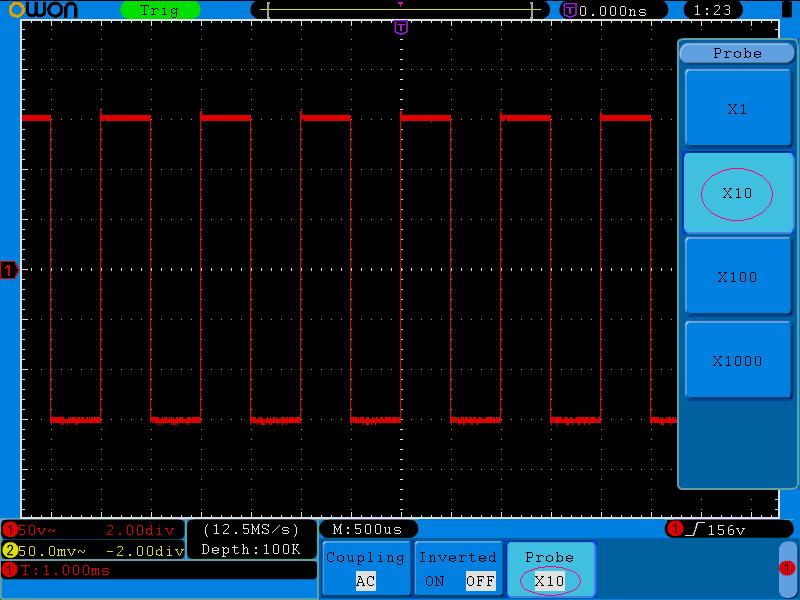800x600 pixels.
Task: Click the channel 2 -2.00div offset readout
Action: point(145,551)
